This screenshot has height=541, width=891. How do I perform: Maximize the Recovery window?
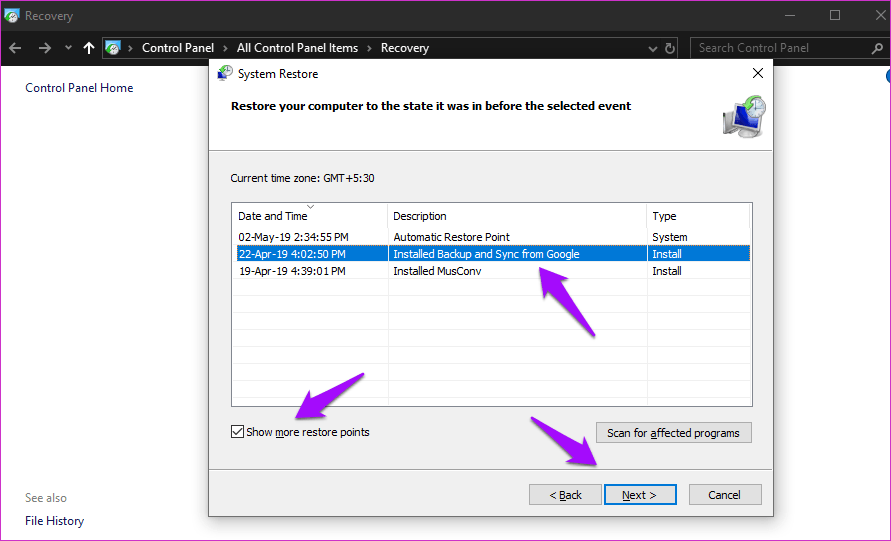pos(835,15)
